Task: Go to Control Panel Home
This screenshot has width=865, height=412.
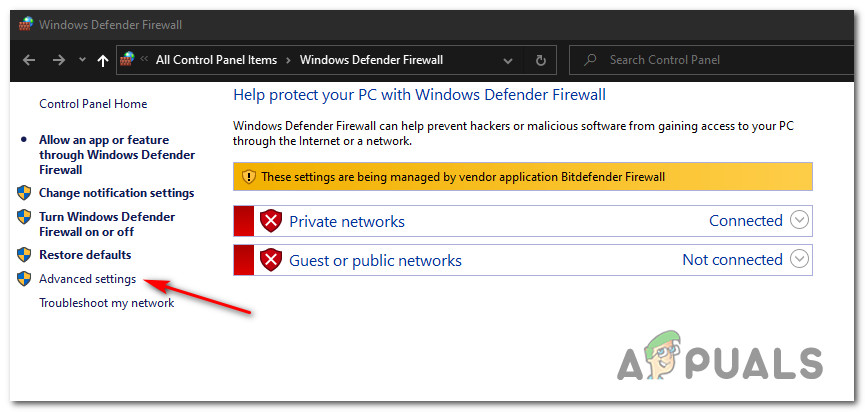Action: click(93, 104)
